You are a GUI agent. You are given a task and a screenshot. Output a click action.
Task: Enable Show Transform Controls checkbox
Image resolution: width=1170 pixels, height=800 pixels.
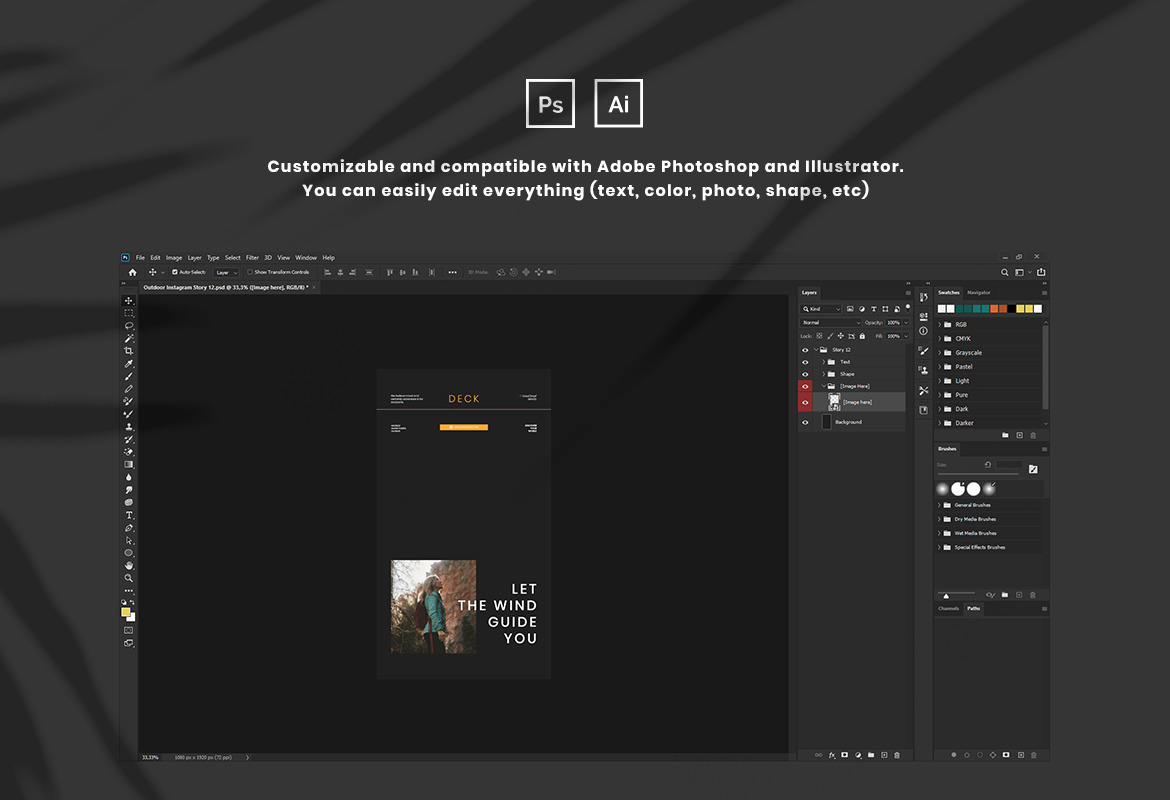point(250,272)
